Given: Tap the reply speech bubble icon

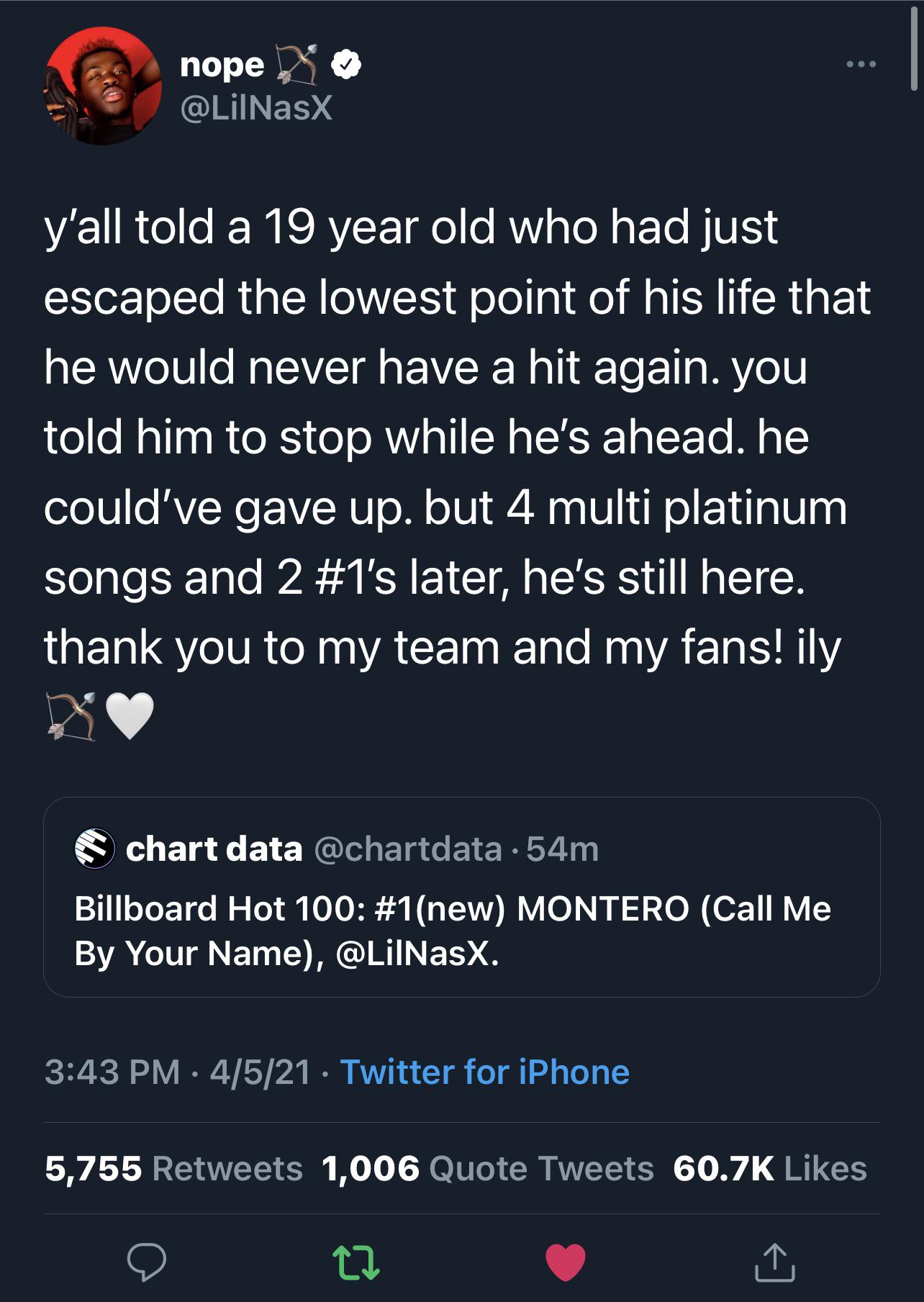Looking at the screenshot, I should (x=147, y=1262).
